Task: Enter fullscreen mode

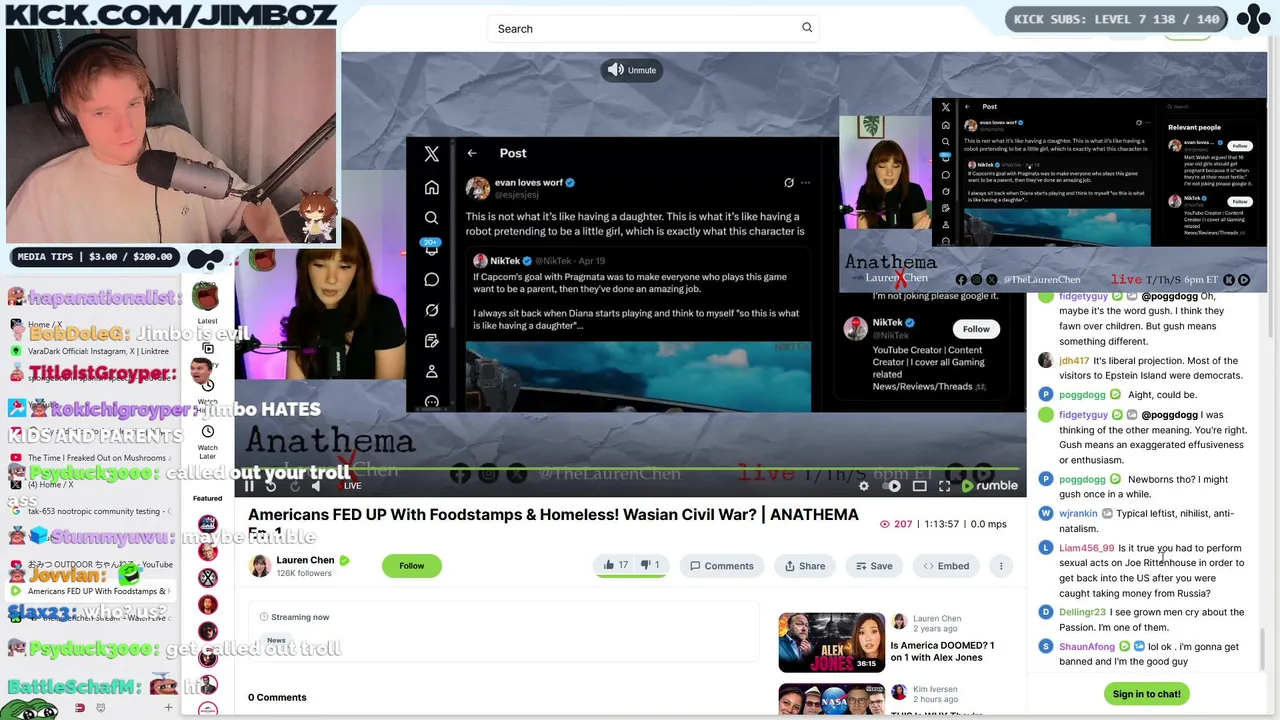Action: (x=944, y=486)
